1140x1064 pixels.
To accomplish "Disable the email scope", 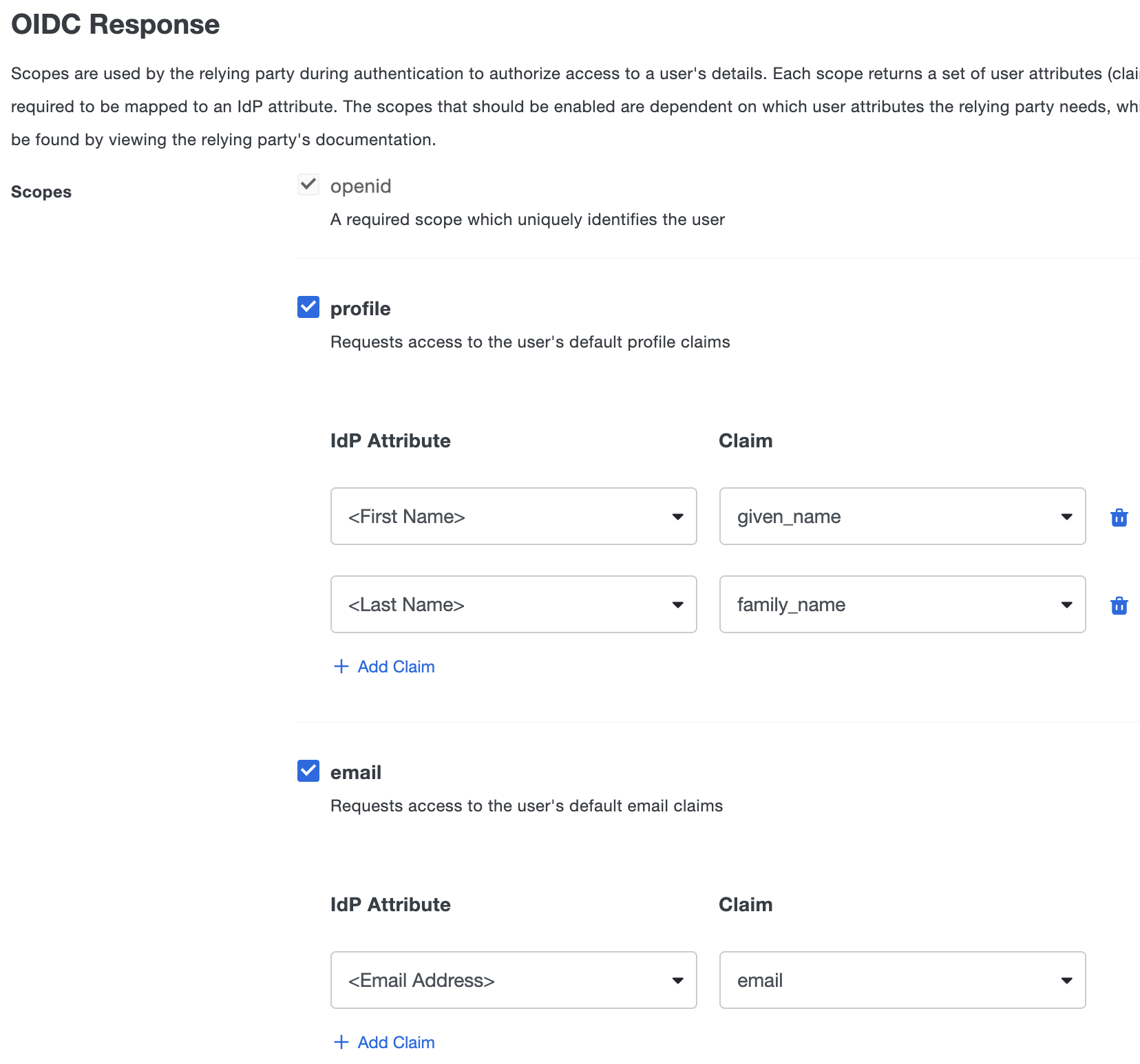I will coord(308,772).
